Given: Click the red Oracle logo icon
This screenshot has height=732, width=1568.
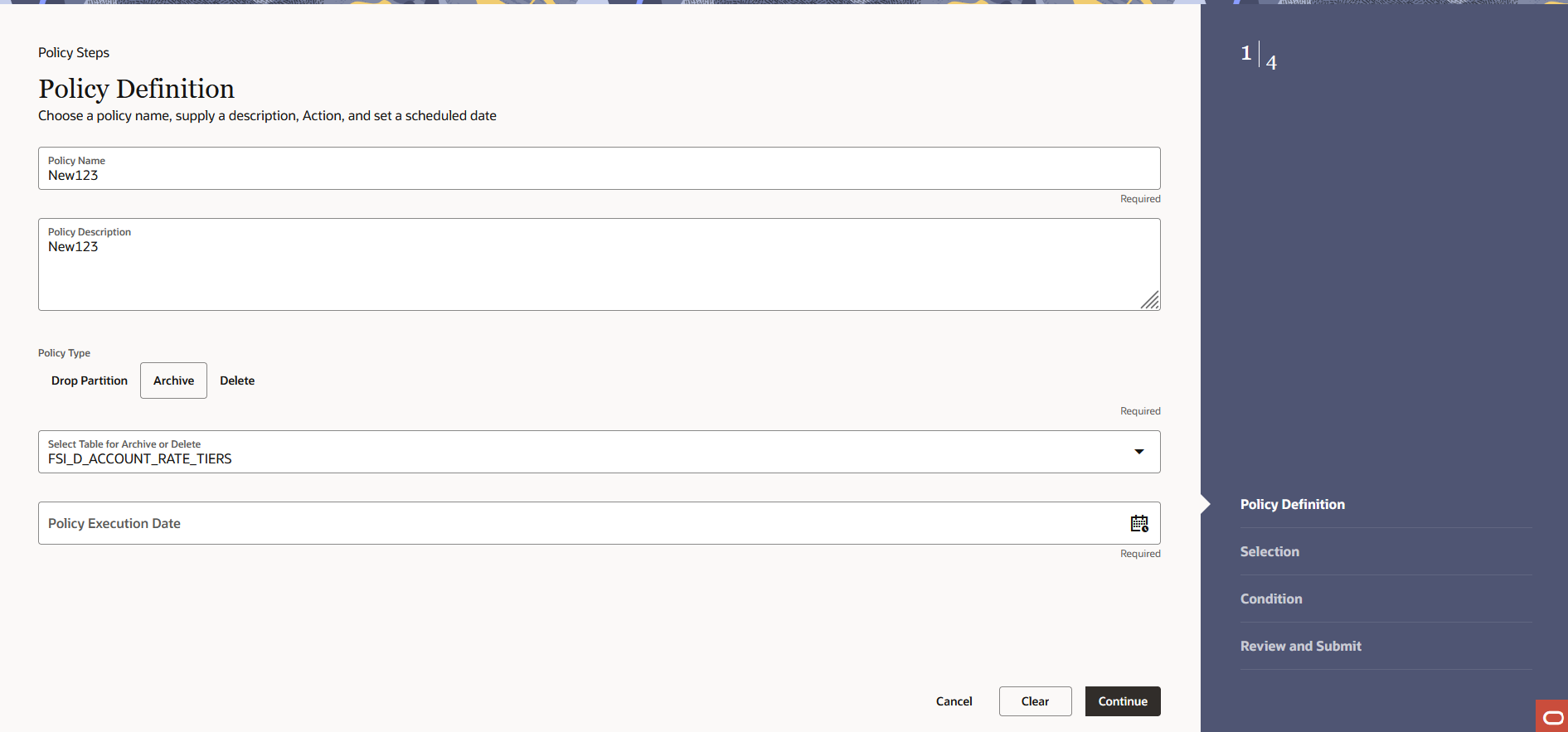Looking at the screenshot, I should click(1552, 716).
